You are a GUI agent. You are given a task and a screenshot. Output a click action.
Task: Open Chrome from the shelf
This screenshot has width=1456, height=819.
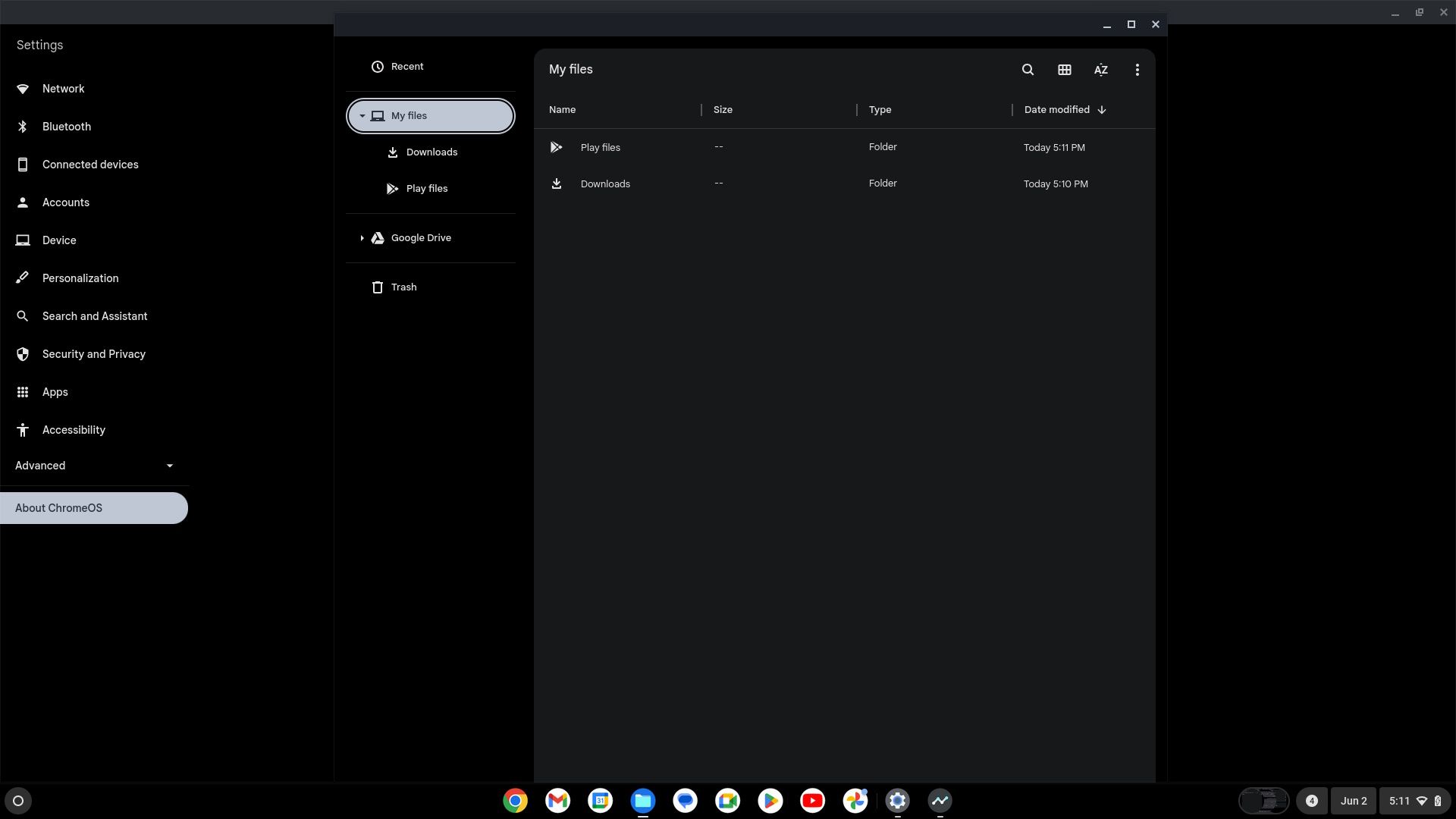[x=516, y=801]
